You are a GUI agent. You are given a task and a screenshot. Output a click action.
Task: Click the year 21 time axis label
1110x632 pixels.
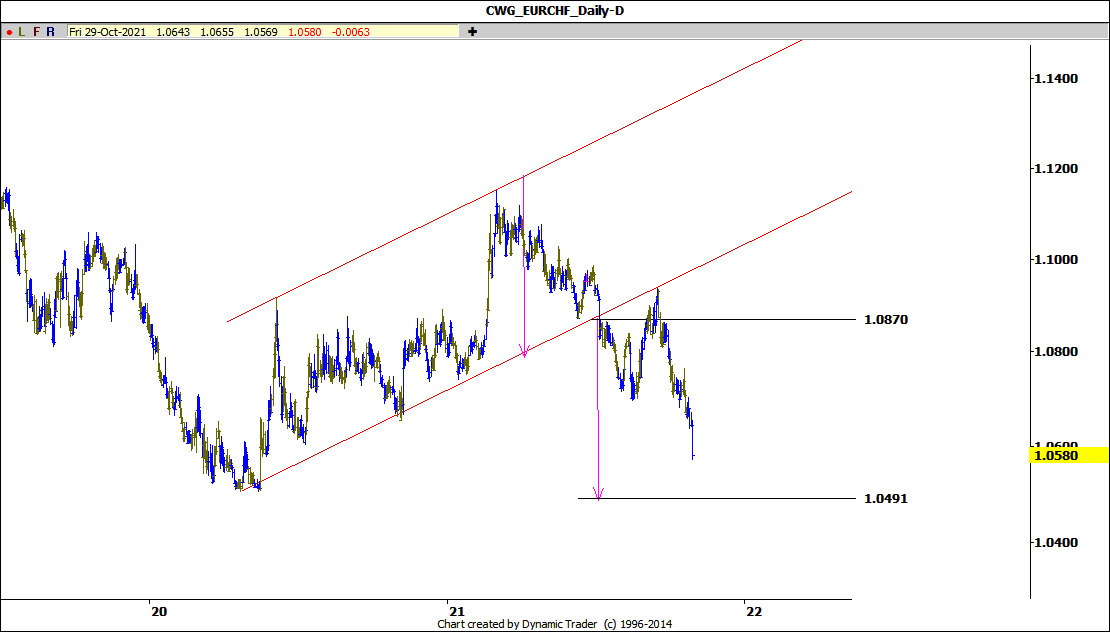pyautogui.click(x=457, y=611)
